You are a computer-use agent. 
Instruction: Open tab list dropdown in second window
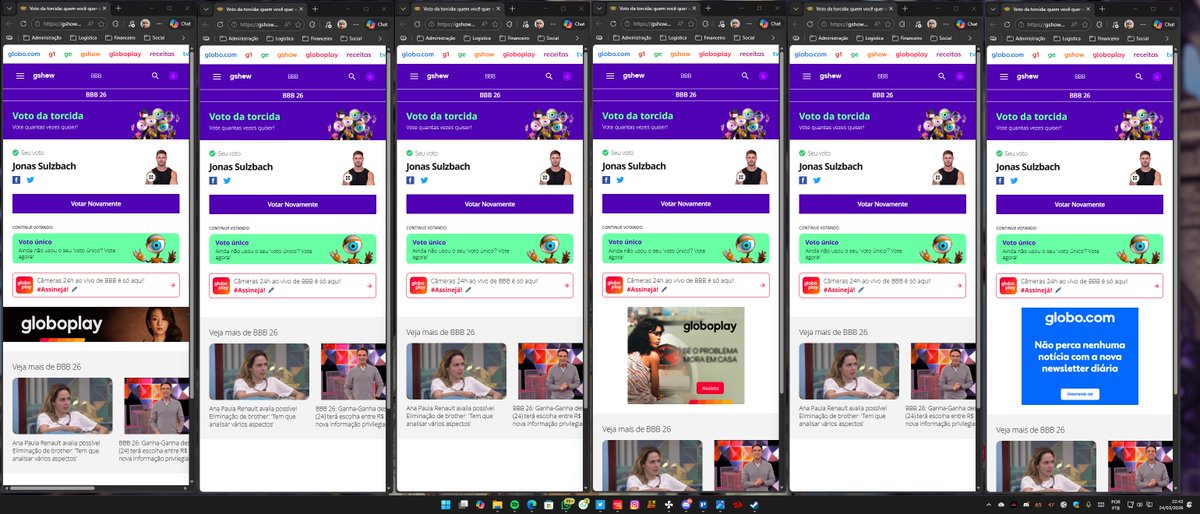(x=208, y=7)
